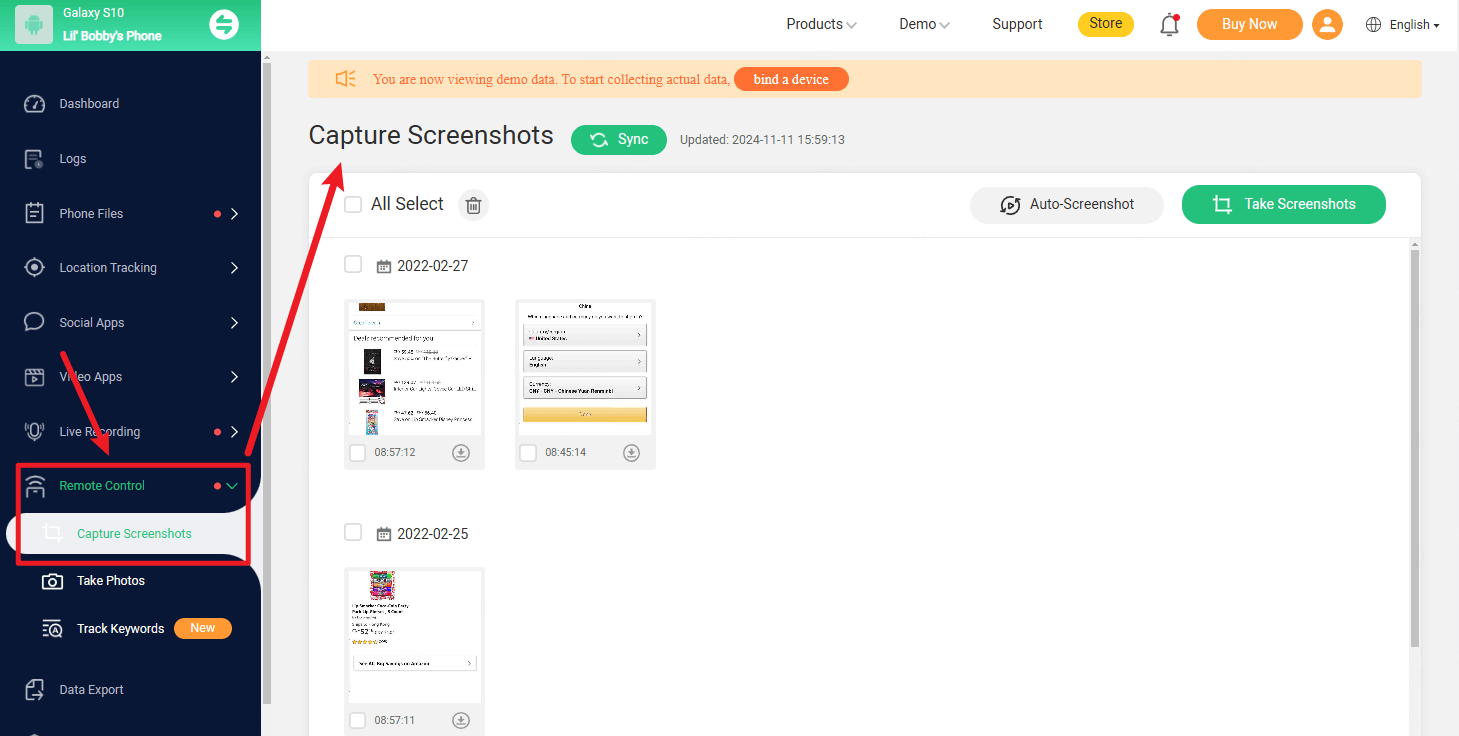Switch to Capture Screenshots tab
The height and width of the screenshot is (736, 1459).
click(136, 533)
